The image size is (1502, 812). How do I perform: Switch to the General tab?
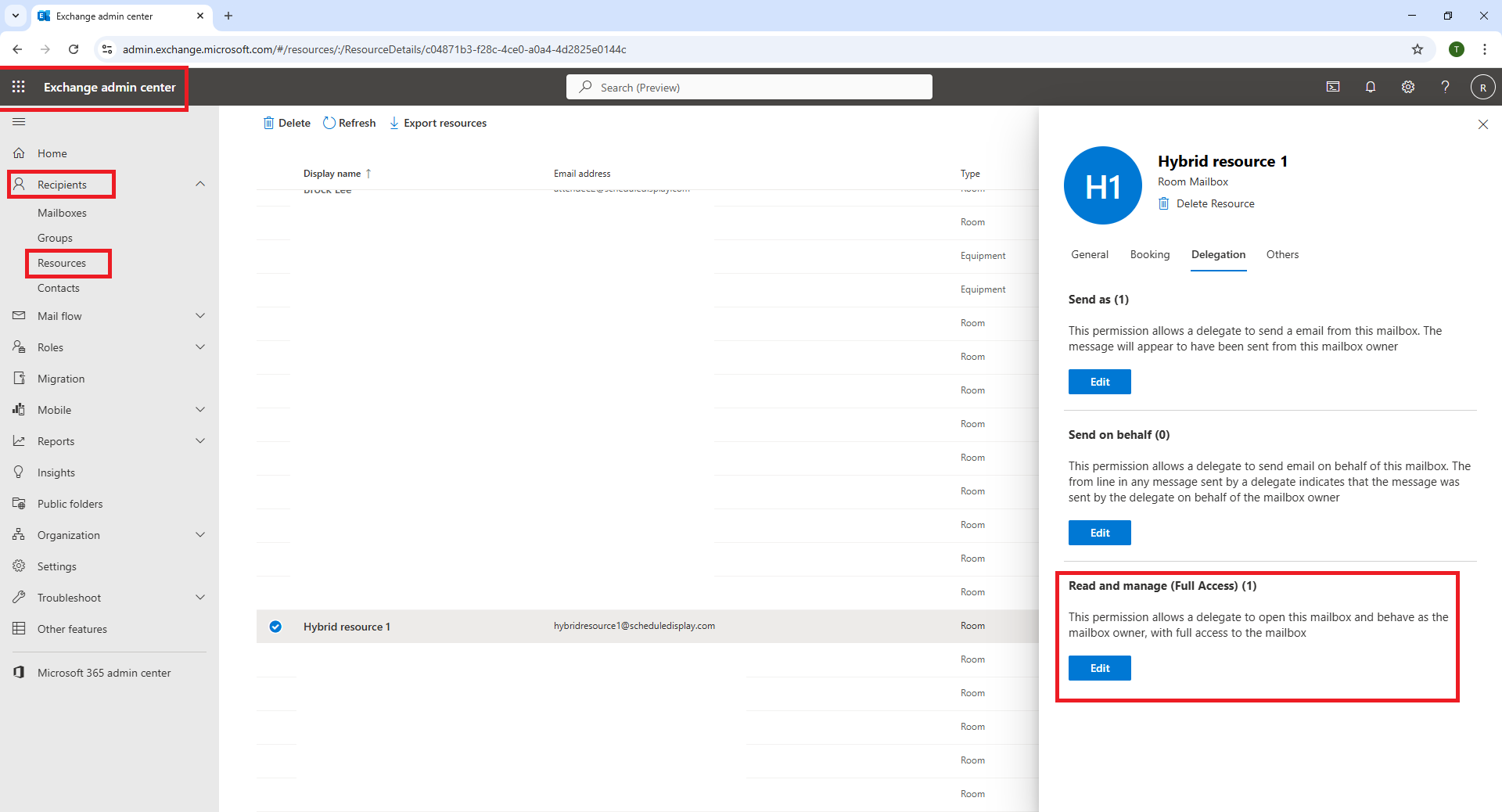point(1090,254)
